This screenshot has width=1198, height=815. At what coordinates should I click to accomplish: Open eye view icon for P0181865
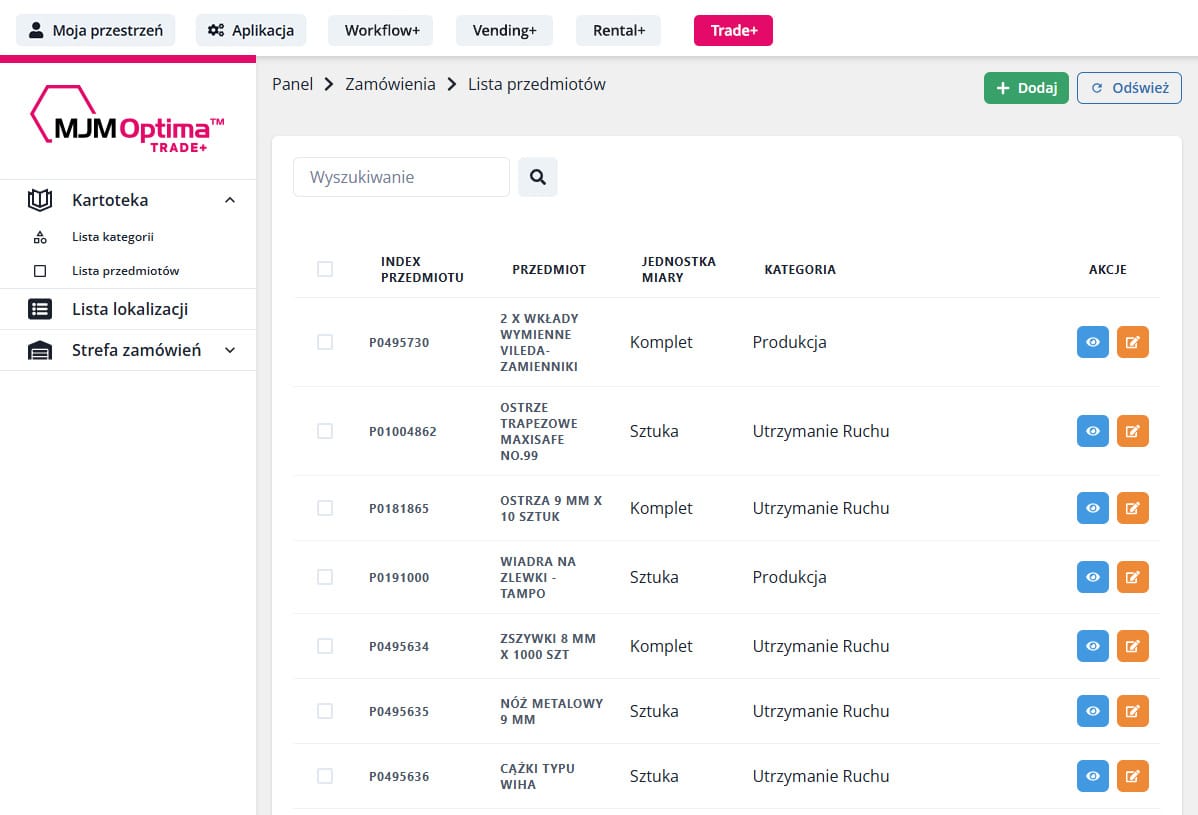(1092, 508)
